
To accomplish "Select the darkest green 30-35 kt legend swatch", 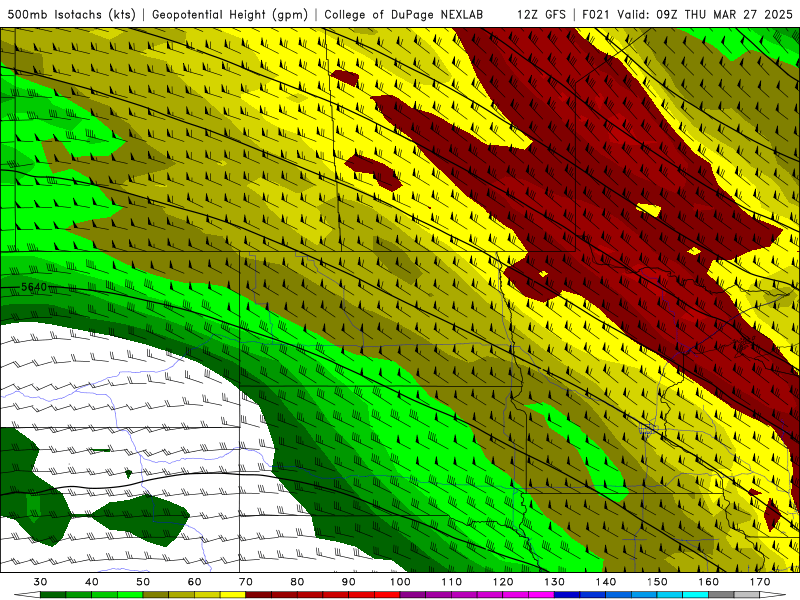I will [53, 595].
